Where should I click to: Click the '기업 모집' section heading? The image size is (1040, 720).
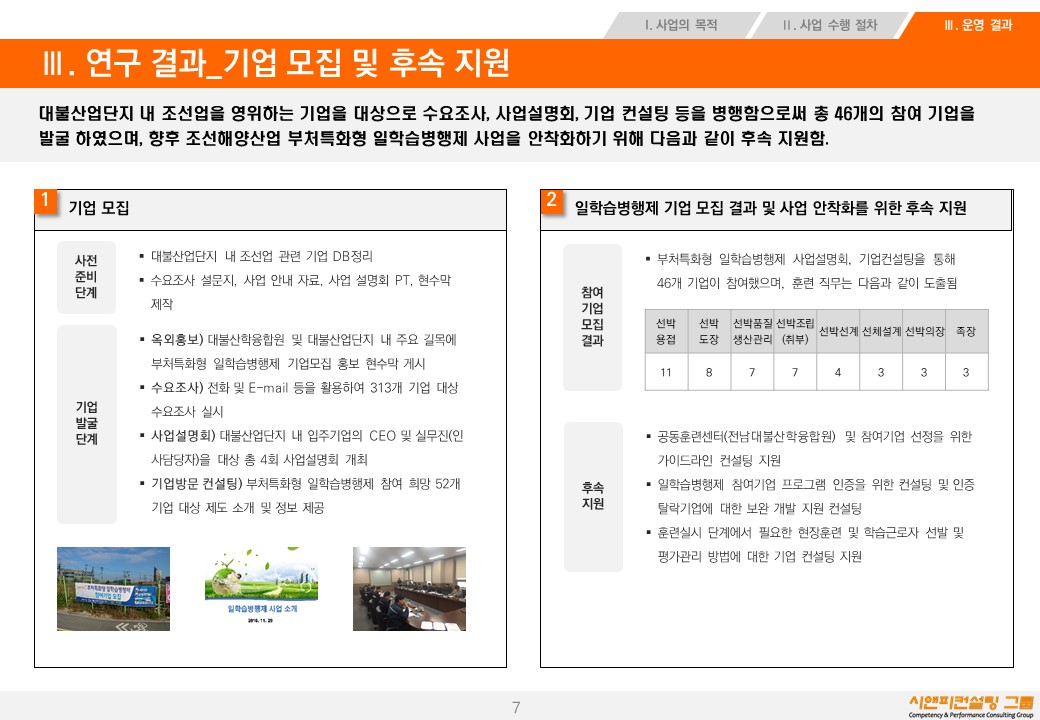click(x=99, y=208)
